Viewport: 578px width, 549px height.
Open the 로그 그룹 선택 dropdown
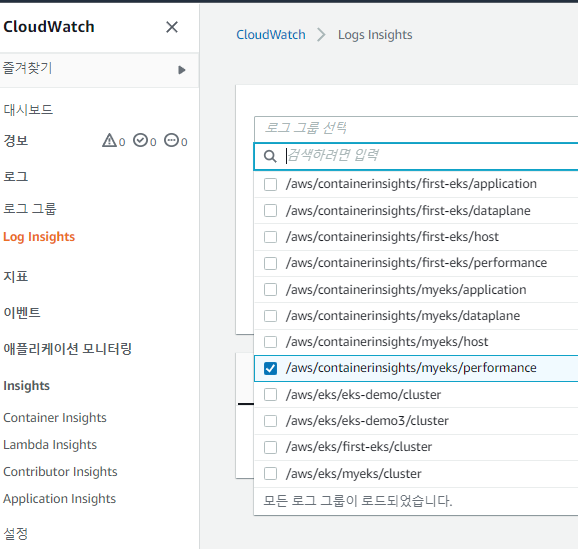pos(416,129)
